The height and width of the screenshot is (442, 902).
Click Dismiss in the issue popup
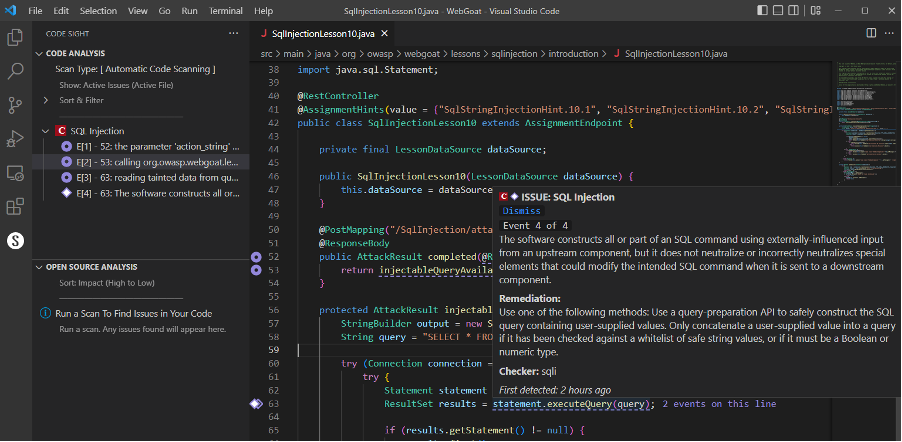522,211
